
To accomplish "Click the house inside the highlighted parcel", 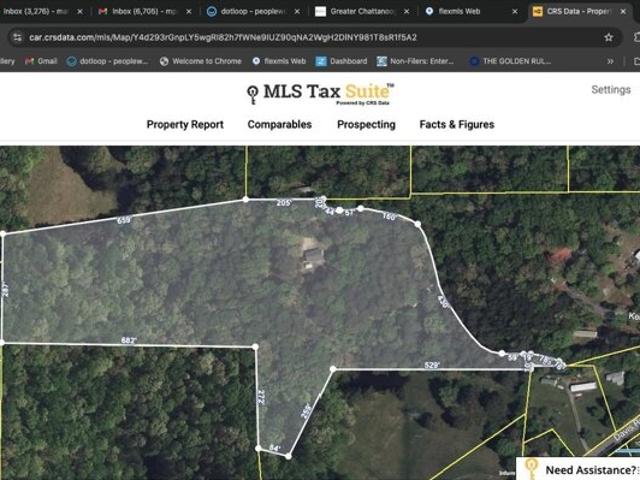I will pyautogui.click(x=313, y=257).
